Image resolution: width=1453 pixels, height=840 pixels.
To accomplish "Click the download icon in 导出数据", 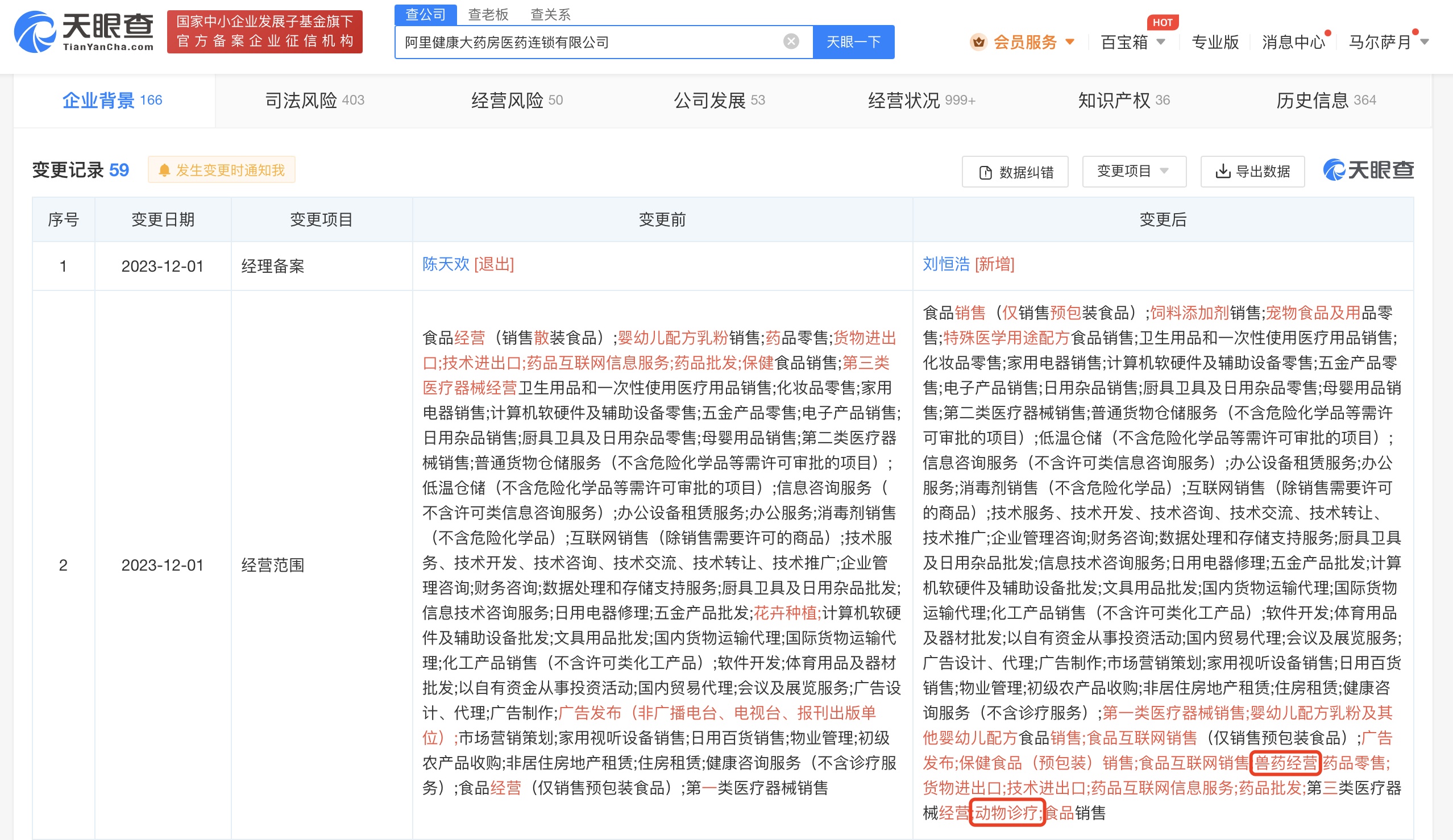I will (x=1222, y=171).
